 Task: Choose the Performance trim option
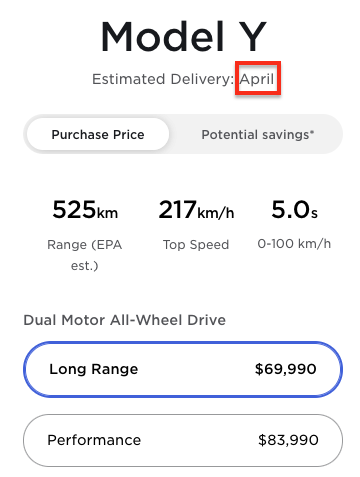tap(183, 440)
